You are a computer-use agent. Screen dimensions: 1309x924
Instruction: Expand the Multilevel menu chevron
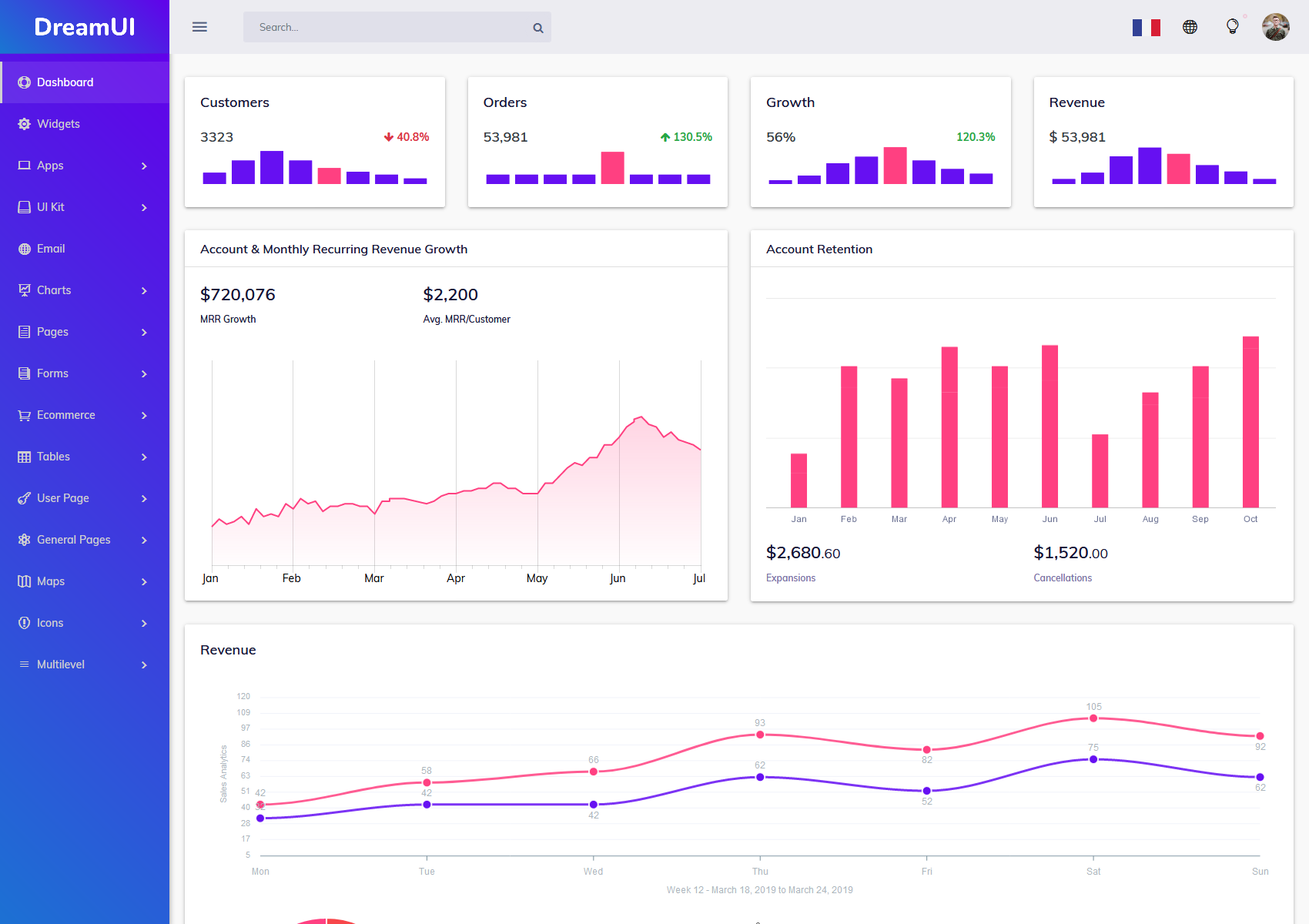pos(144,665)
